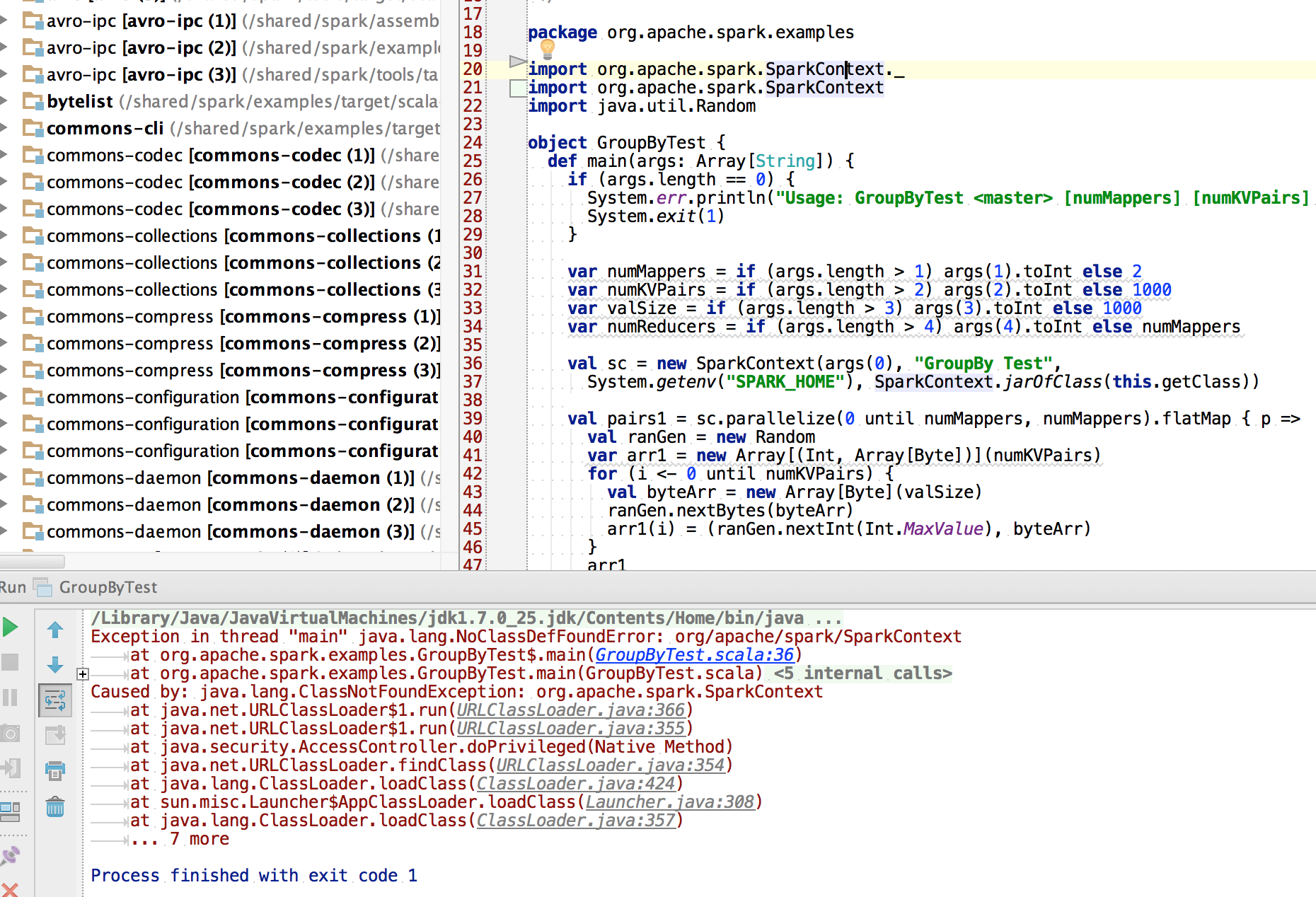Screen dimensions: 1316x897
Task: Click folder icon of commons-collections (1 row
Action: (33, 236)
